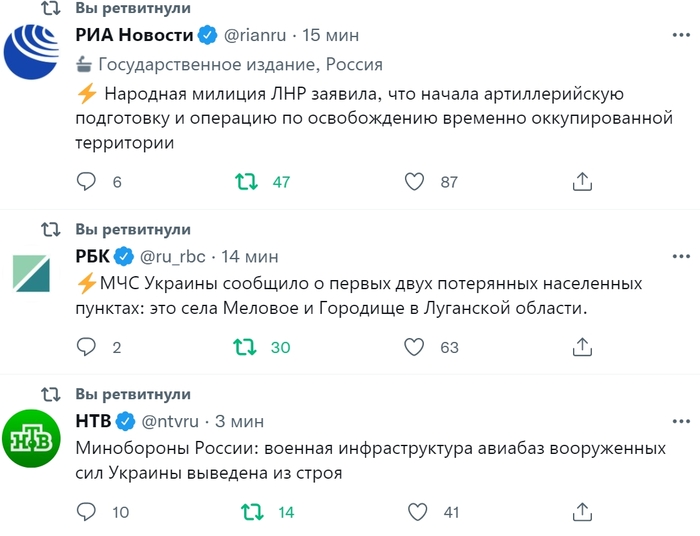
Task: Reply to the РБК tweet
Action: tap(88, 347)
